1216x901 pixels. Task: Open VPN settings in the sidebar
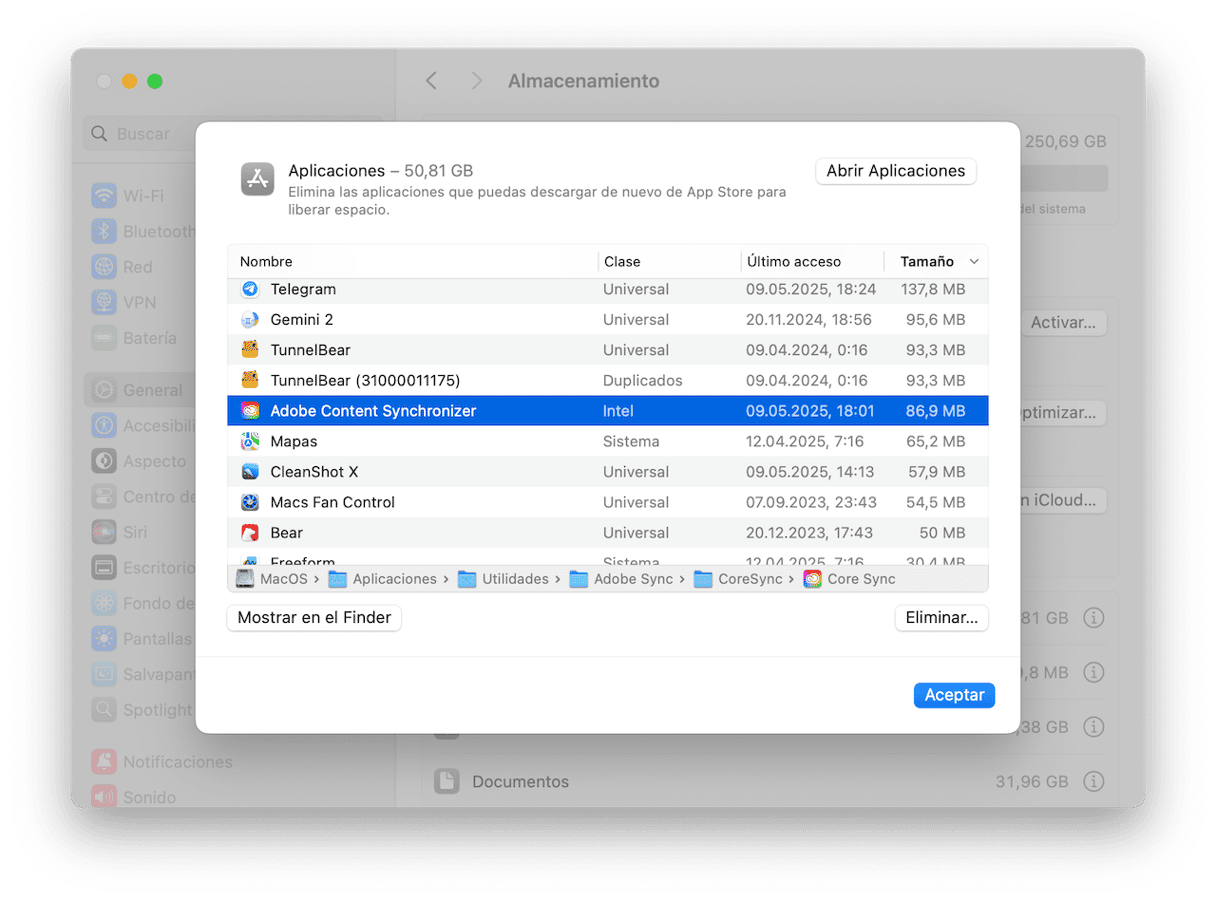pyautogui.click(x=123, y=303)
